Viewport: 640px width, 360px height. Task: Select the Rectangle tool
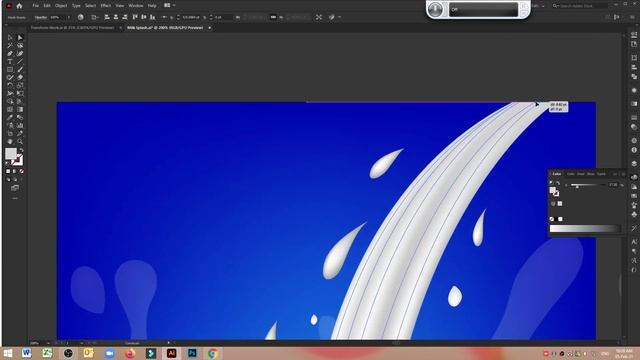pyautogui.click(x=10, y=69)
